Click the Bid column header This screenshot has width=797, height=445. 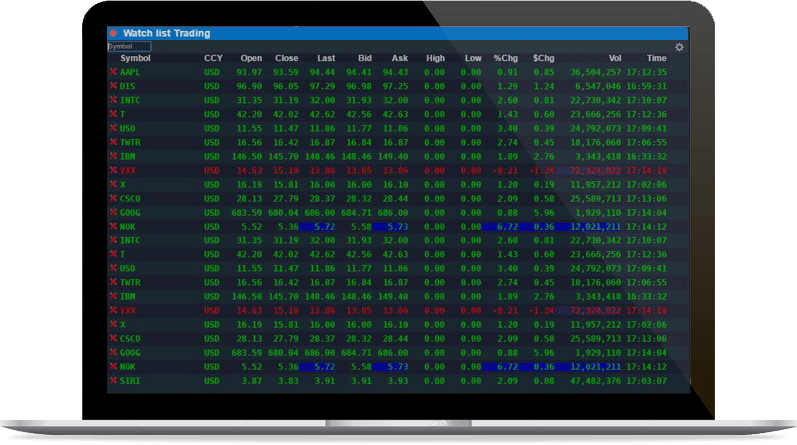pos(363,58)
